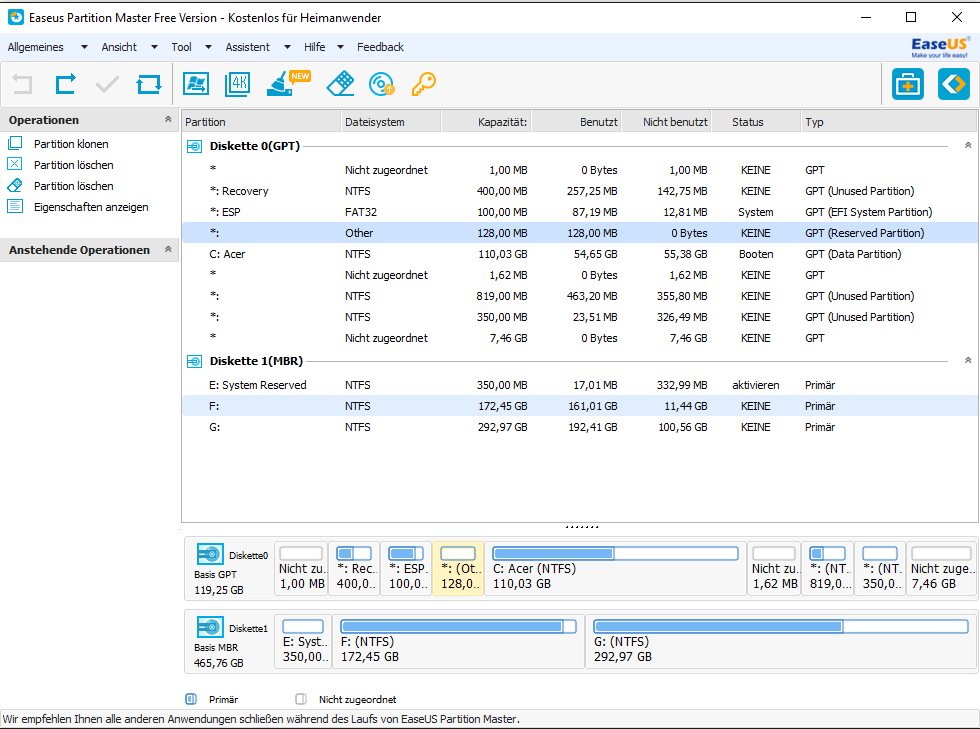Select the C: Acer (NTFS) block in disk map
This screenshot has height=729, width=980.
coord(616,569)
